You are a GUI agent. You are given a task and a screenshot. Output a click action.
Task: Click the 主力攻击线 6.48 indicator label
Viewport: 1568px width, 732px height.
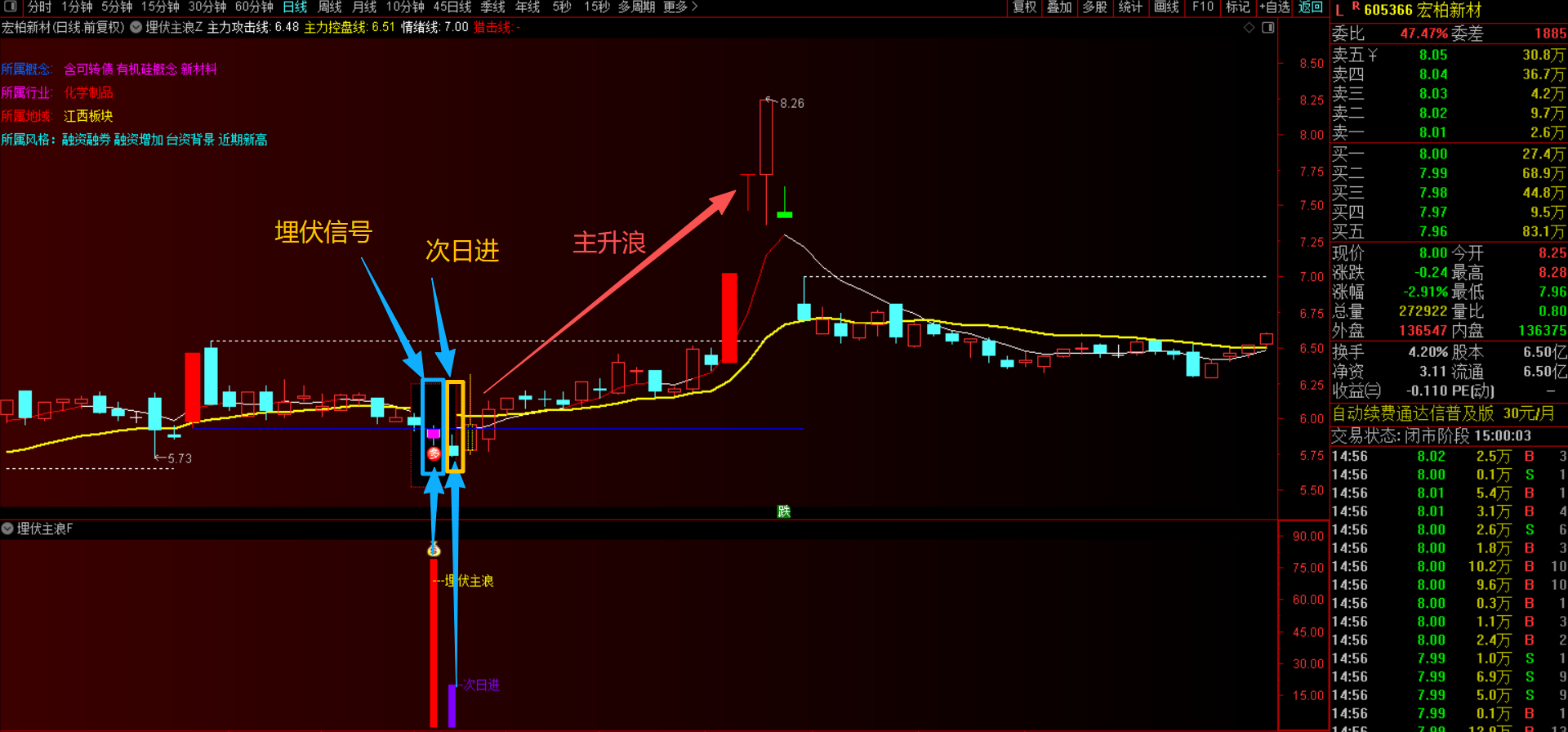[x=253, y=27]
